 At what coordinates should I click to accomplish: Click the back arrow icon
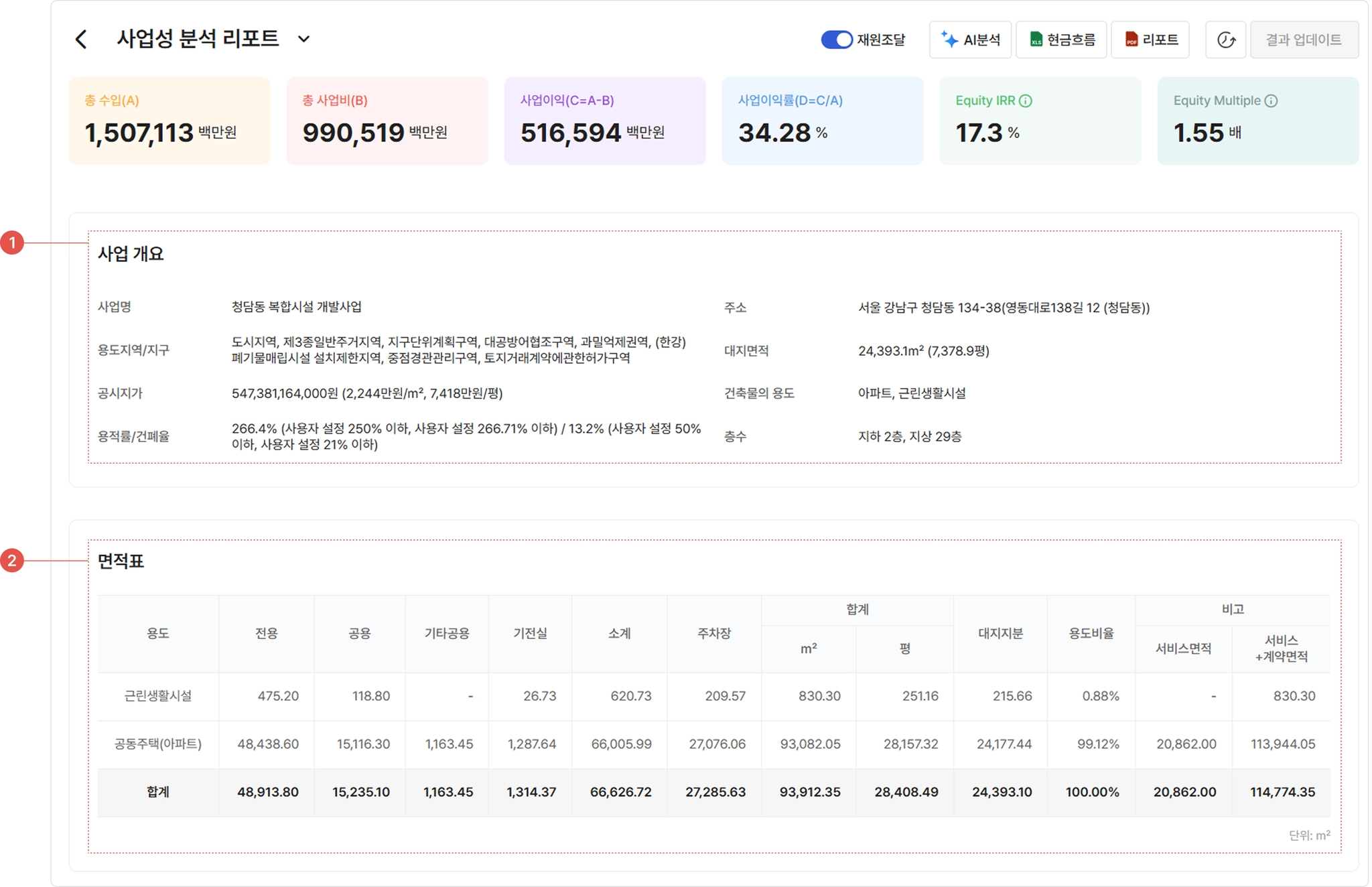pos(81,39)
